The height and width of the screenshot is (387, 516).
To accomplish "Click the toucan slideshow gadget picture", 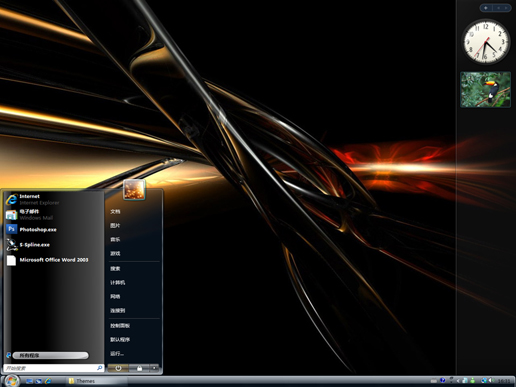I will tap(486, 89).
